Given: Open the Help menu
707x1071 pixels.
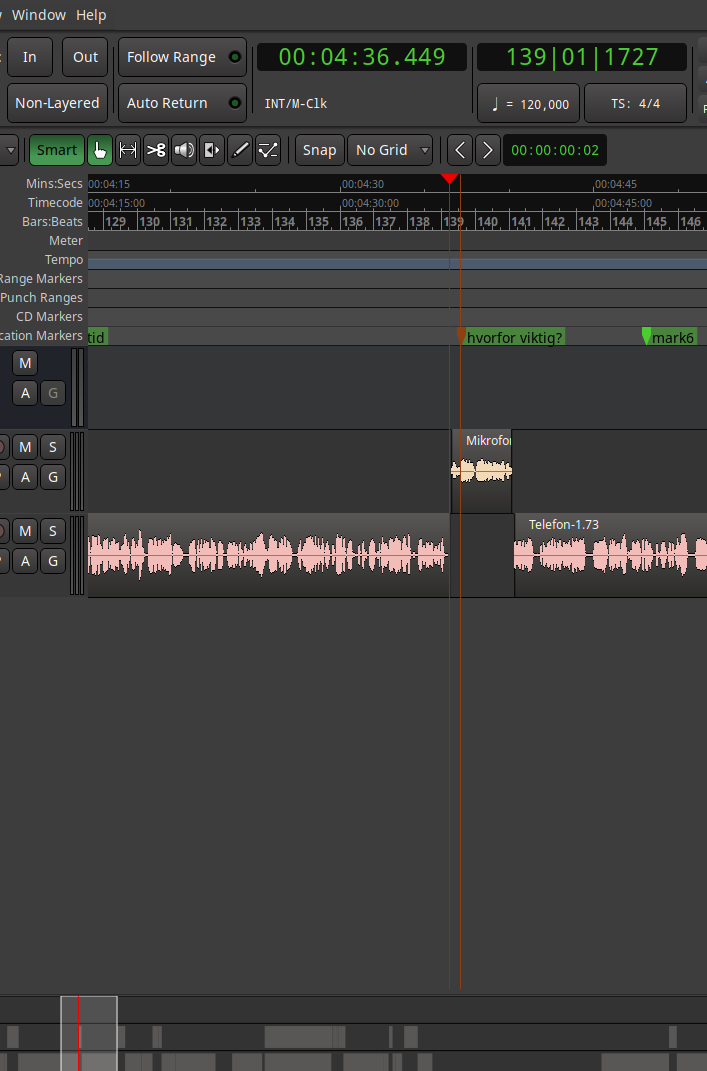Looking at the screenshot, I should click(x=91, y=15).
